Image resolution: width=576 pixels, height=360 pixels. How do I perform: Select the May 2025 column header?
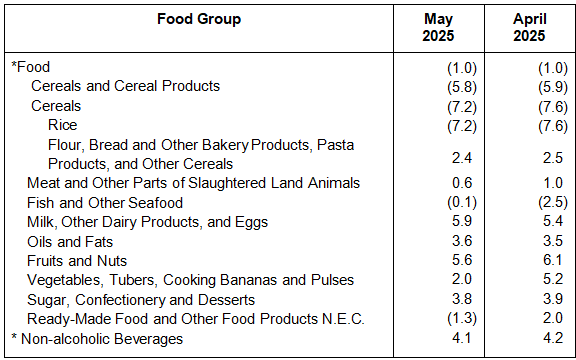[438, 28]
